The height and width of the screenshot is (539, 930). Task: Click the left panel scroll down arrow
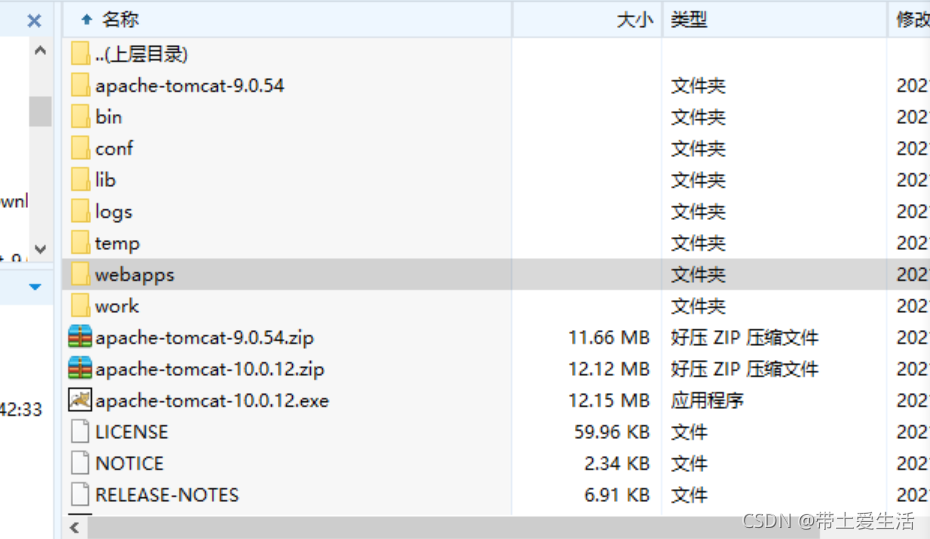(40, 249)
